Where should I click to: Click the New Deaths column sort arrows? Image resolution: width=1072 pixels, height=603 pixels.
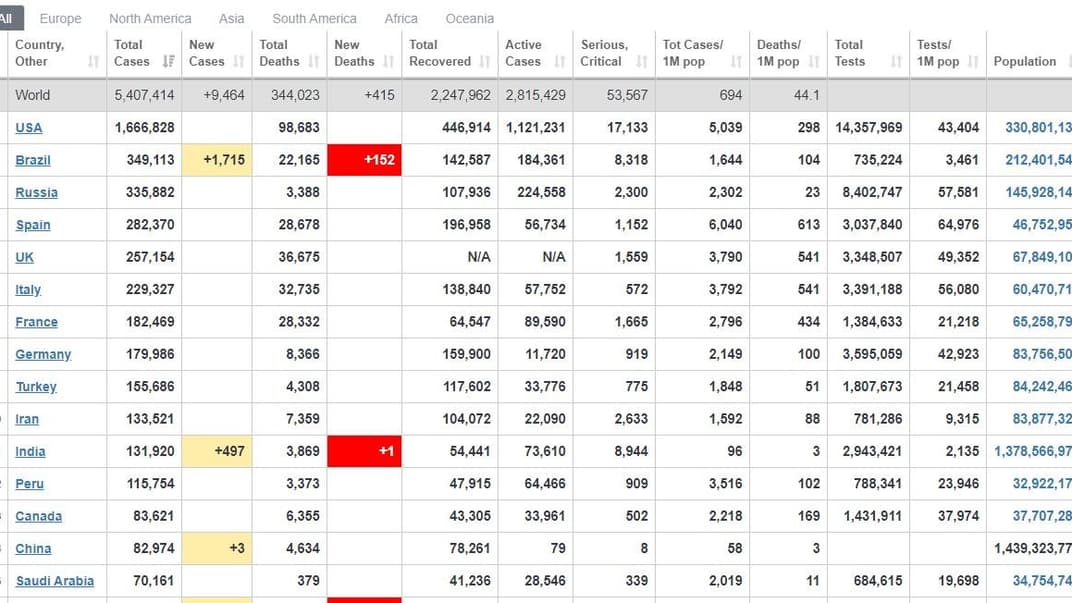tap(389, 62)
